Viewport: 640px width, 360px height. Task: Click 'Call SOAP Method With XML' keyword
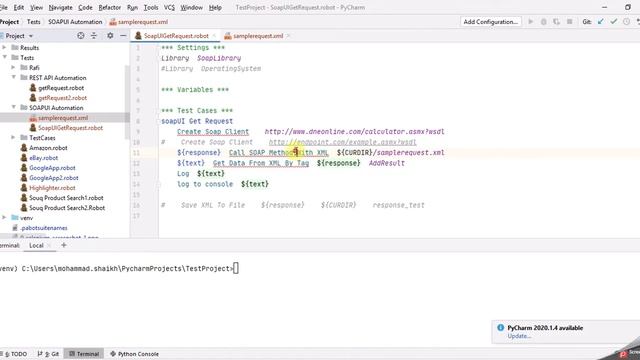(278, 153)
